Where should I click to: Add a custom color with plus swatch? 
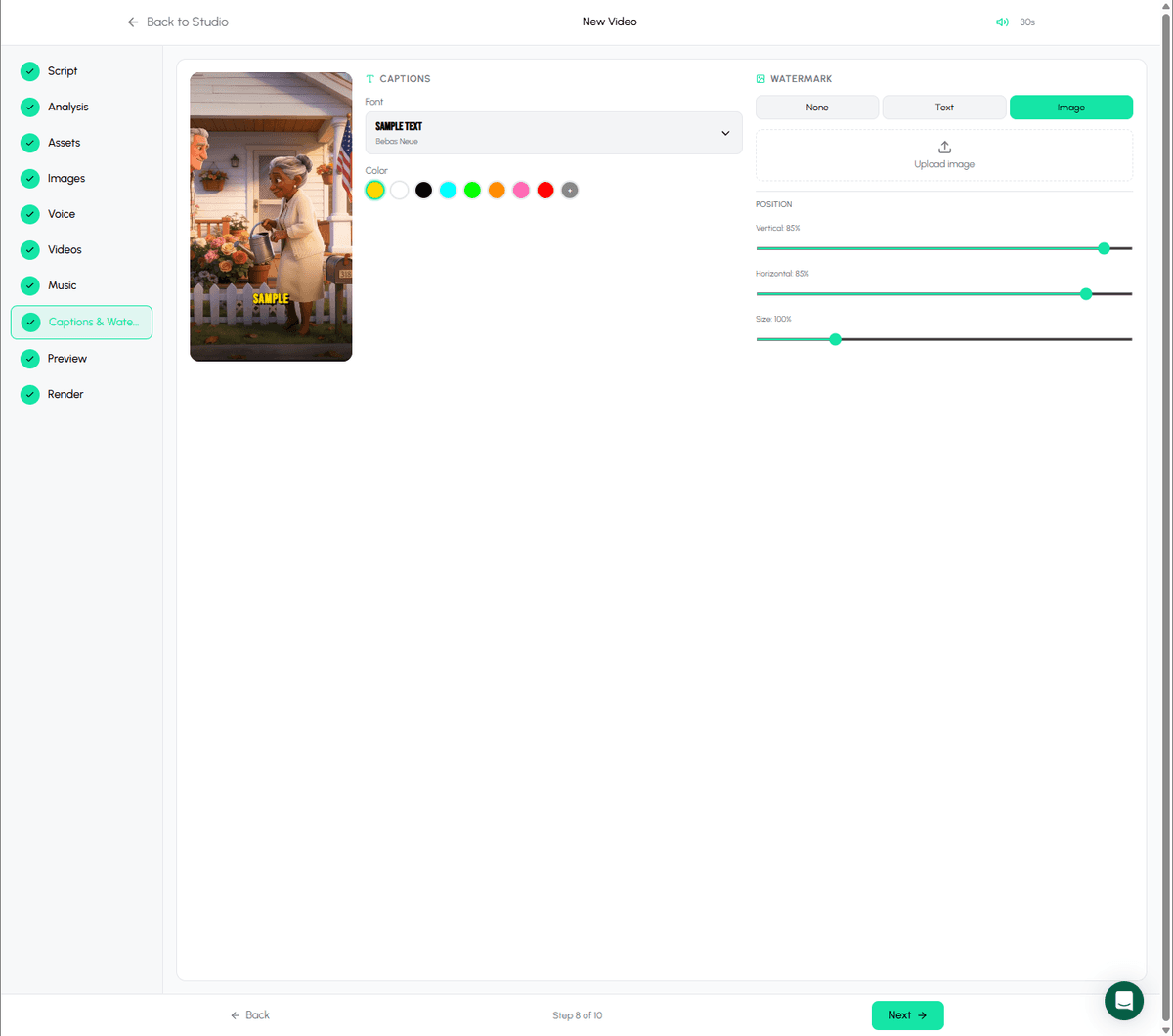click(570, 191)
